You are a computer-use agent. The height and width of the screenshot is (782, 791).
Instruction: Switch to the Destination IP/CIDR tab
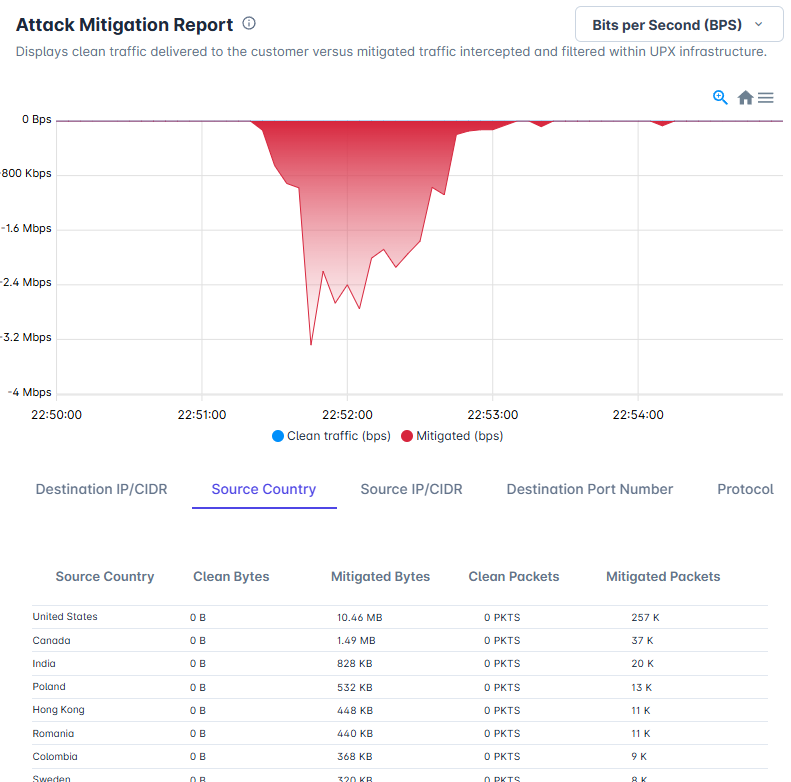(x=101, y=489)
